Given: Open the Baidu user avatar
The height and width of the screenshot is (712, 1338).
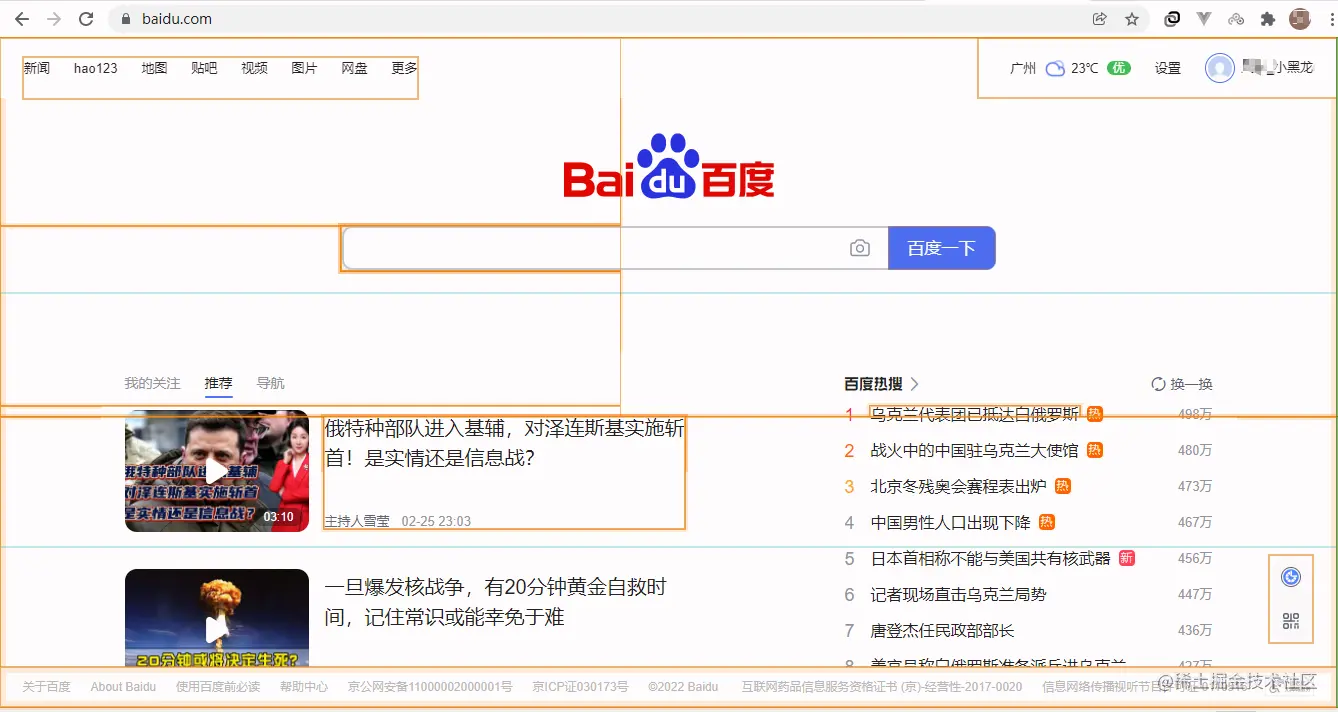Looking at the screenshot, I should (x=1219, y=68).
